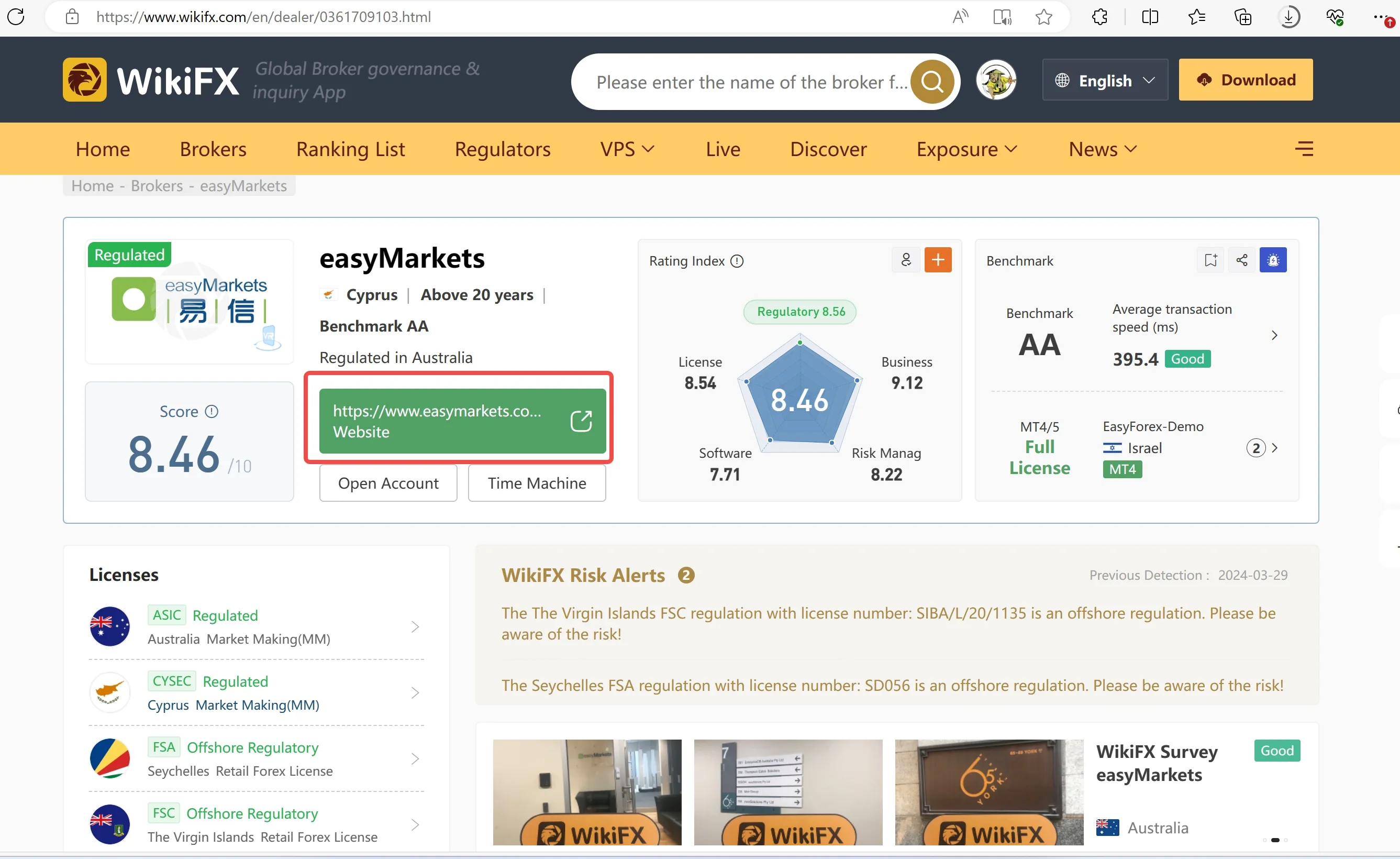Click external link icon on website button
The width and height of the screenshot is (1400, 859).
tap(581, 421)
